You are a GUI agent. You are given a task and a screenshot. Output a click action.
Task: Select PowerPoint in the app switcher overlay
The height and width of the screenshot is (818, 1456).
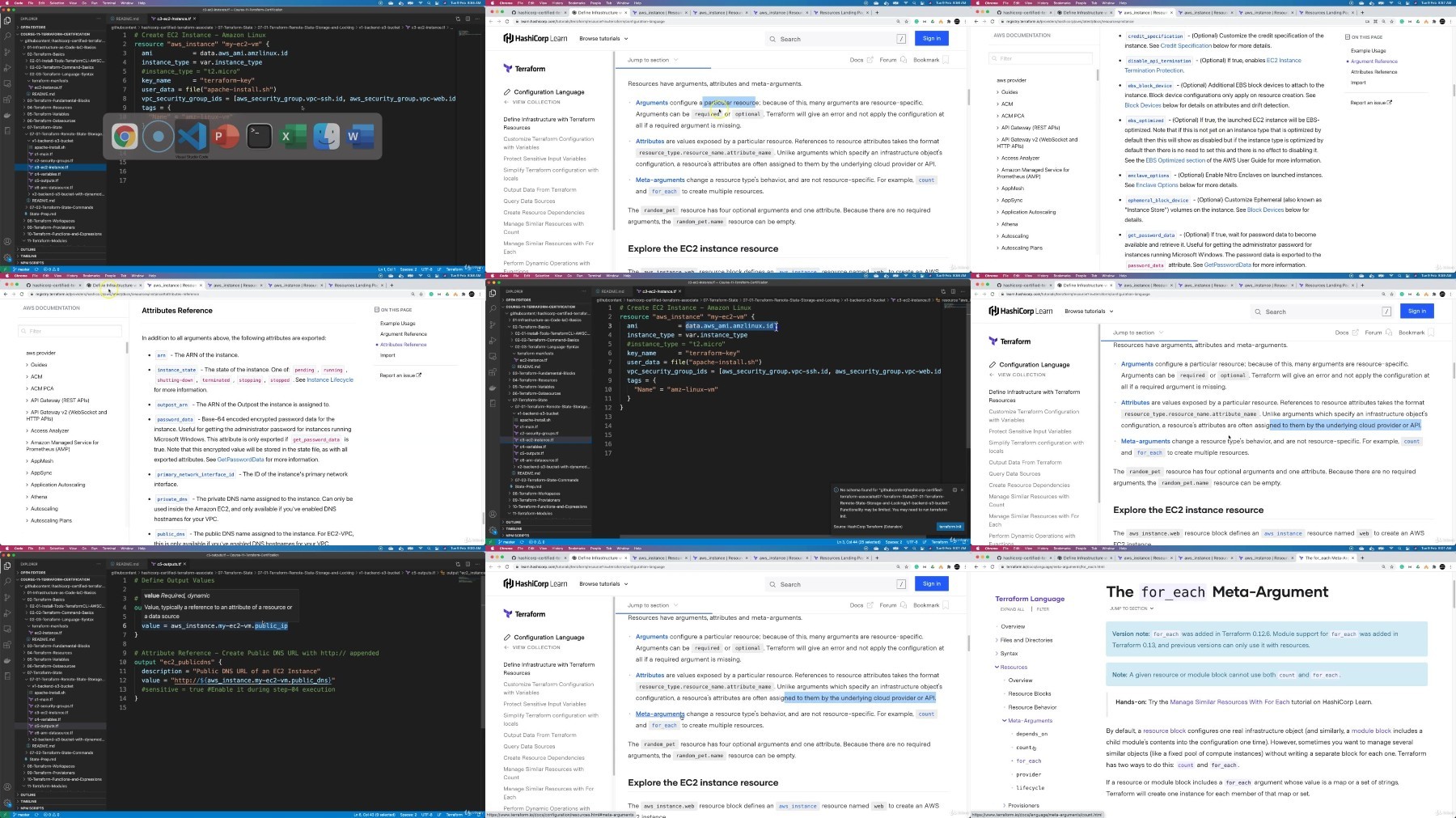click(226, 136)
